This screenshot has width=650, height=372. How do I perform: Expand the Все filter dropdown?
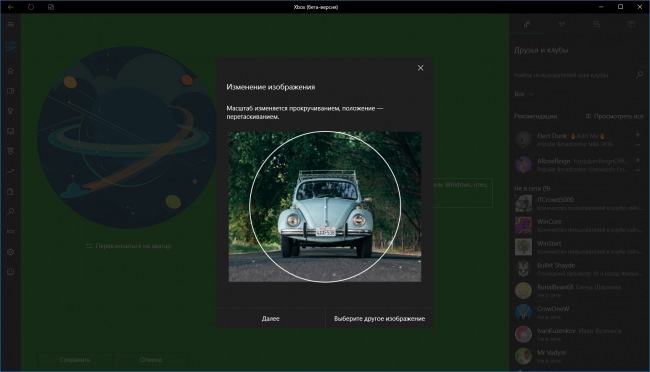click(524, 94)
